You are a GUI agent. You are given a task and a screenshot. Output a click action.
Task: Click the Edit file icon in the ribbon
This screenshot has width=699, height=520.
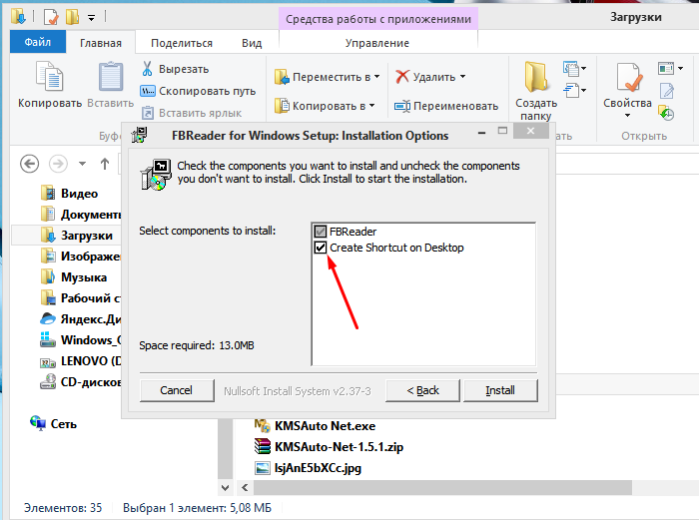[667, 91]
